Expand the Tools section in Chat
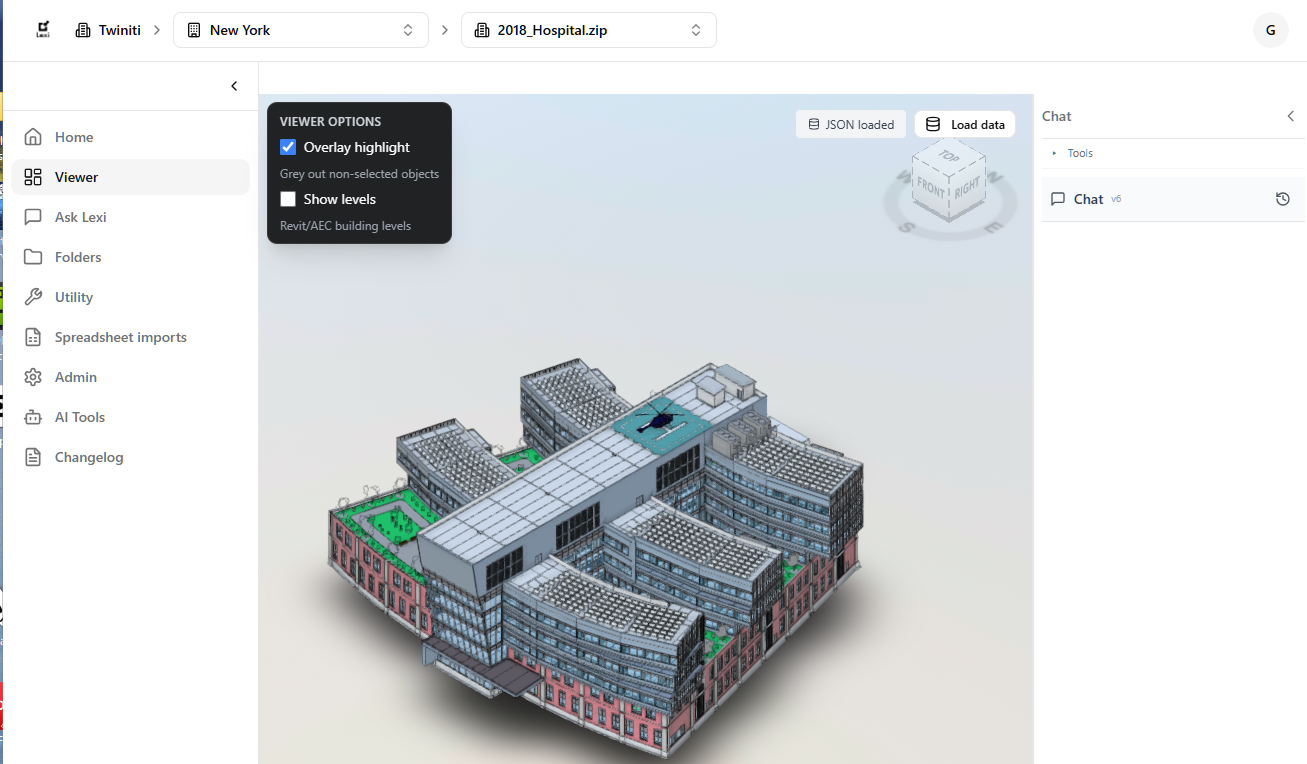This screenshot has height=764, width=1307. pyautogui.click(x=1079, y=153)
